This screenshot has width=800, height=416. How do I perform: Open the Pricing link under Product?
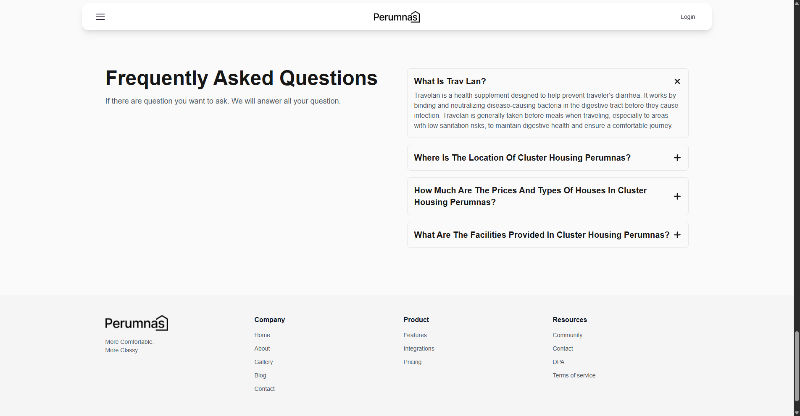412,362
